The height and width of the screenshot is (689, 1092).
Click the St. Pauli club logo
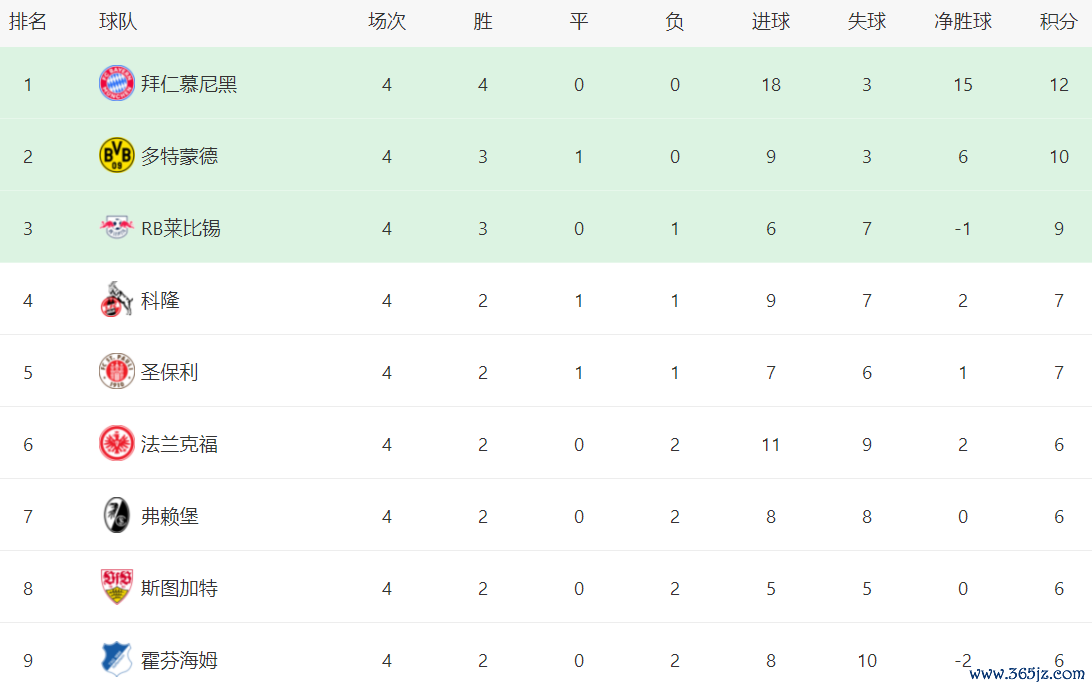point(116,372)
